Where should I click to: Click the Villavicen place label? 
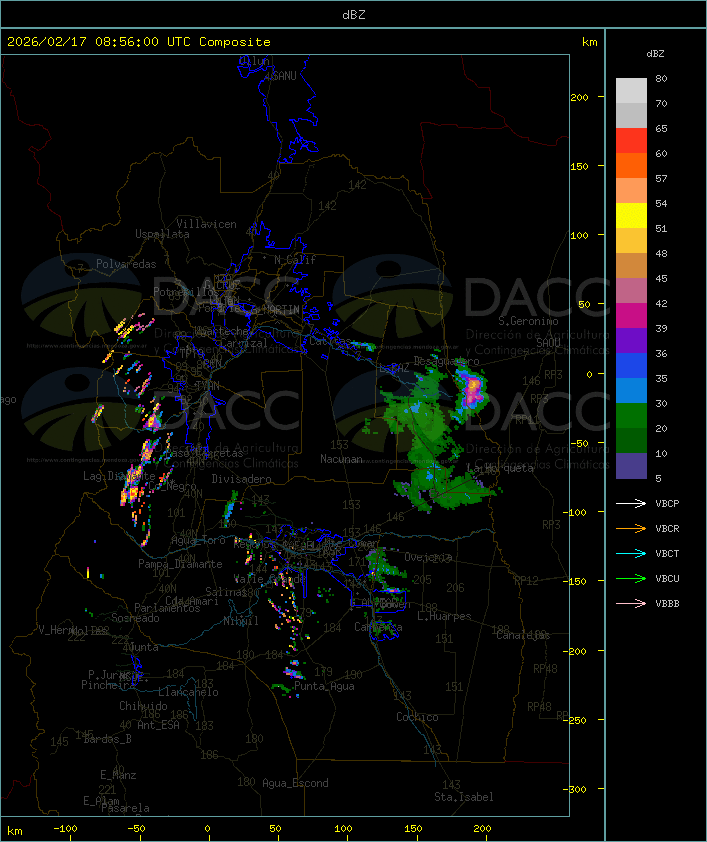(x=206, y=224)
